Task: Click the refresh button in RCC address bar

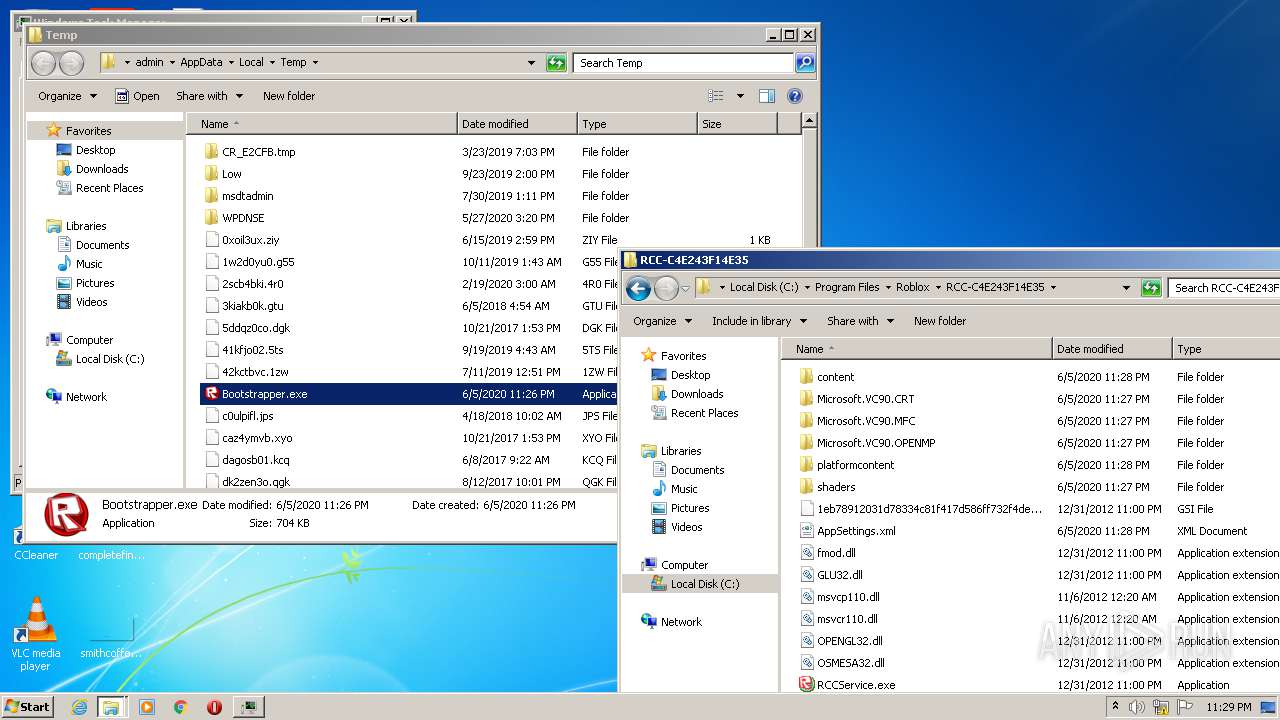Action: [1151, 288]
